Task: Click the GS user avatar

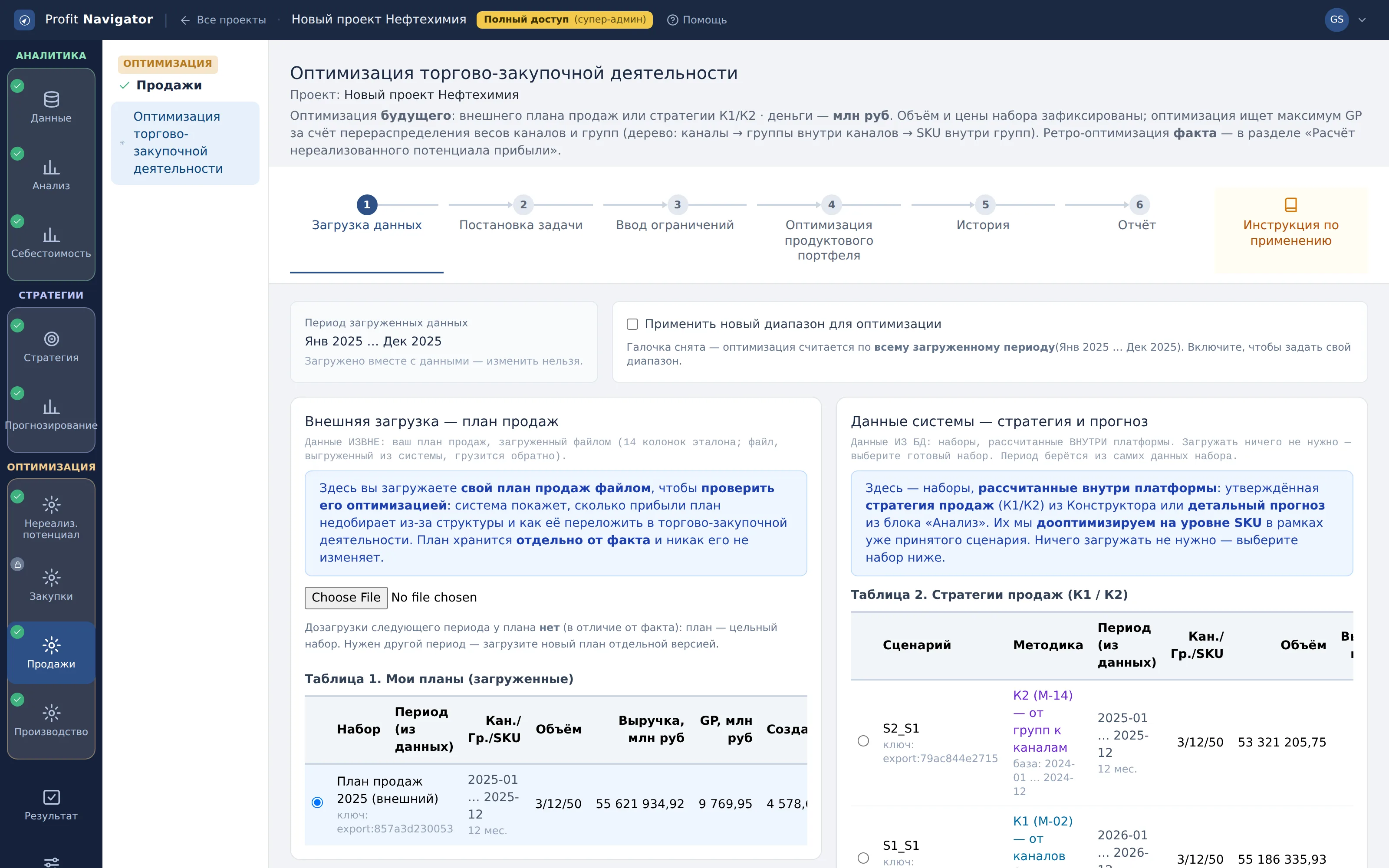Action: pyautogui.click(x=1336, y=20)
